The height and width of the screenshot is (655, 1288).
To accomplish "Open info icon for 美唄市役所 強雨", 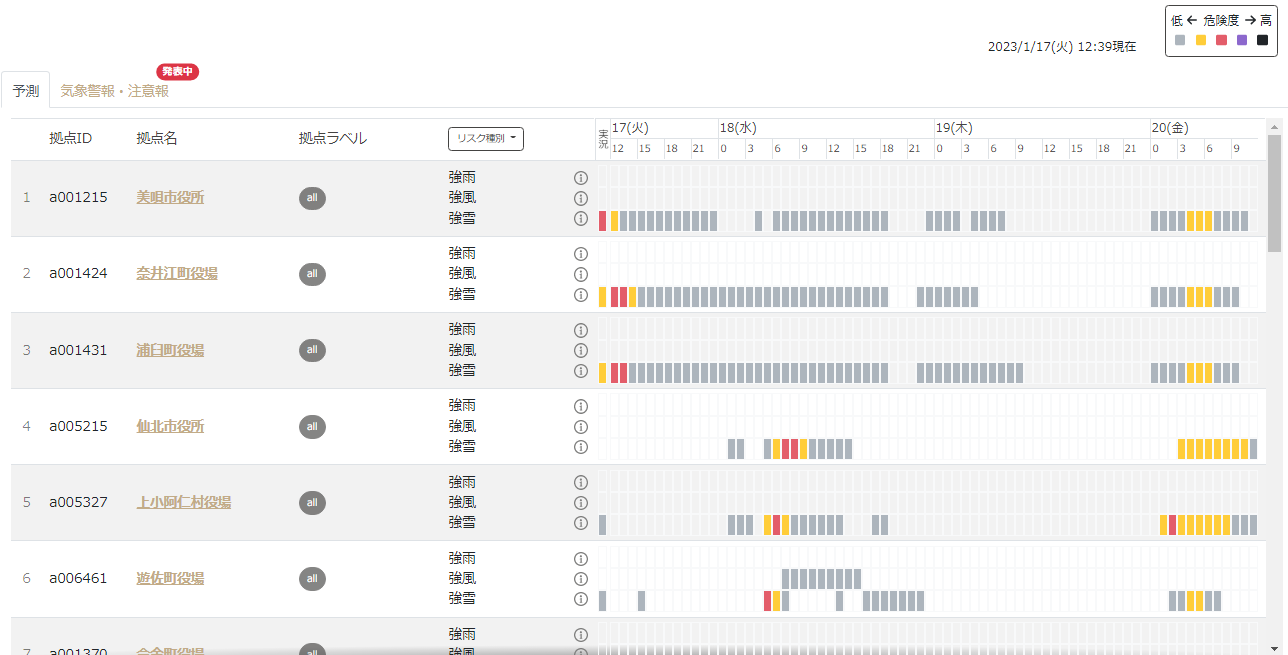I will point(580,178).
